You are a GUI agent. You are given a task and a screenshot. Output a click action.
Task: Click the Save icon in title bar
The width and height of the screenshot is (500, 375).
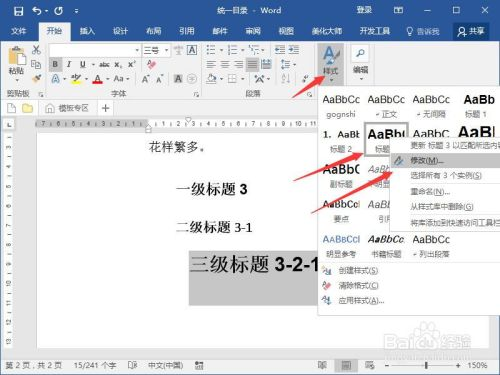click(x=18, y=11)
